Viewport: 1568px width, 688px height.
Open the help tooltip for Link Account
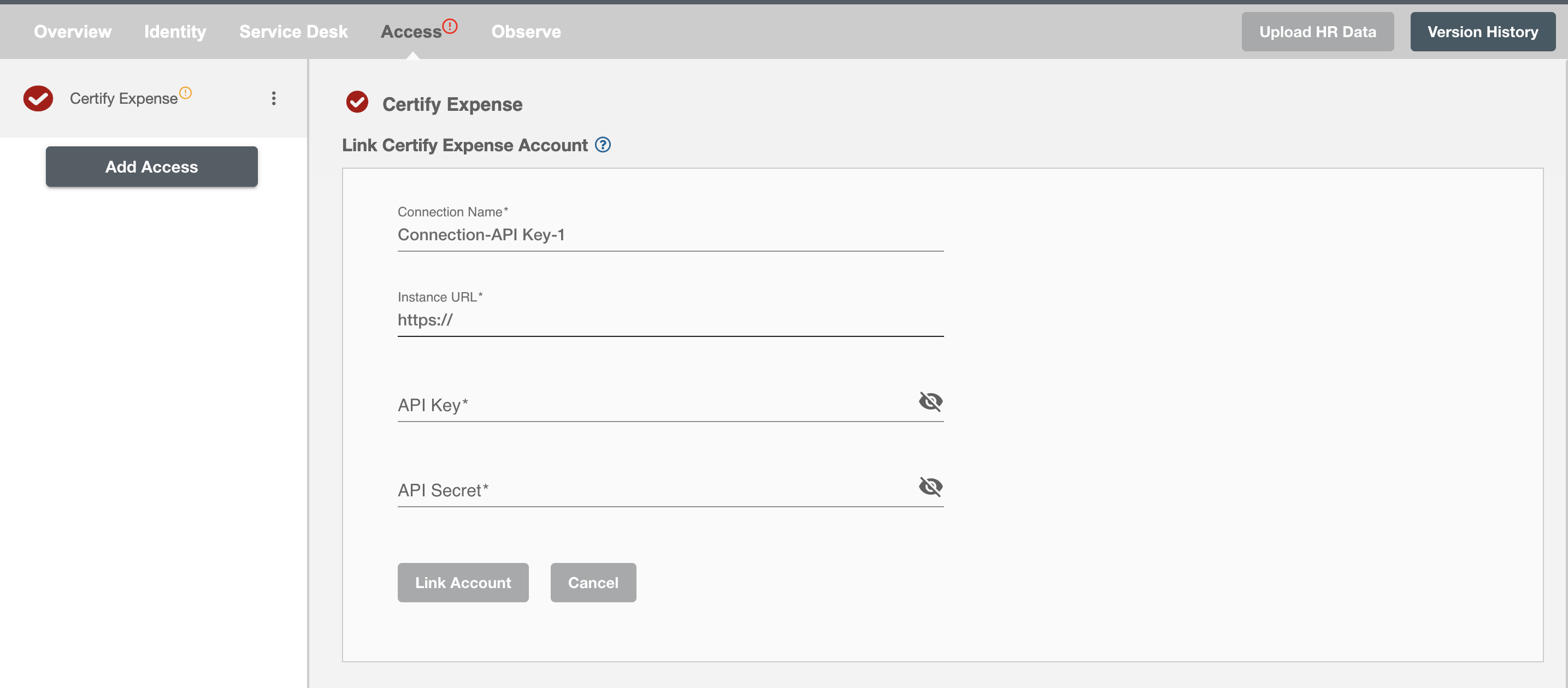point(603,144)
